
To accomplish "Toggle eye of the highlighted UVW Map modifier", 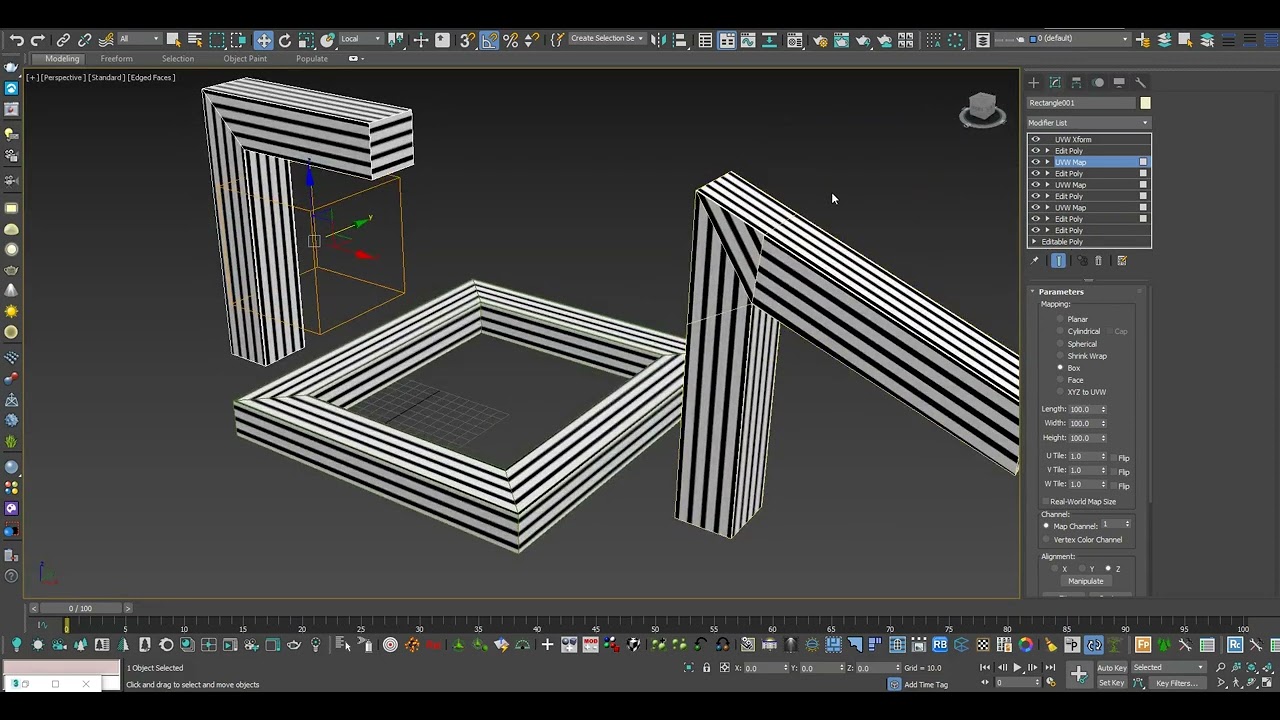I will 1036,162.
